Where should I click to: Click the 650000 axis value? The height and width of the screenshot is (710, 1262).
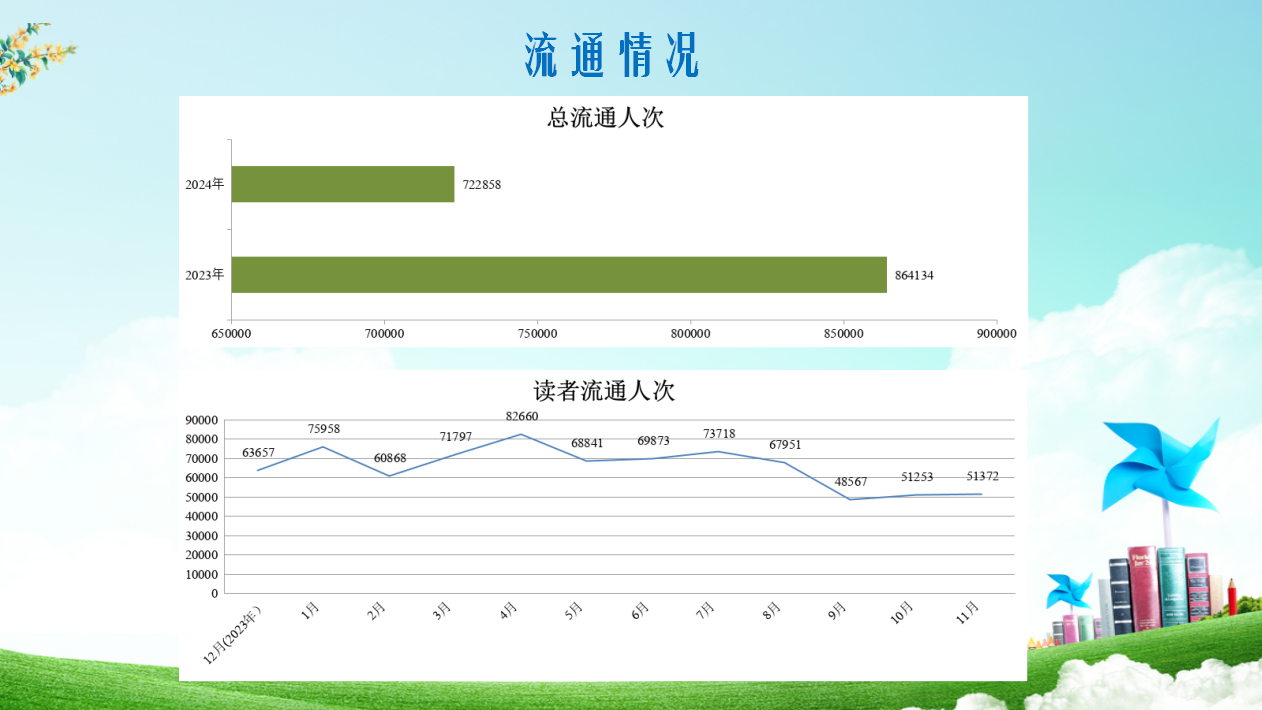click(x=231, y=333)
